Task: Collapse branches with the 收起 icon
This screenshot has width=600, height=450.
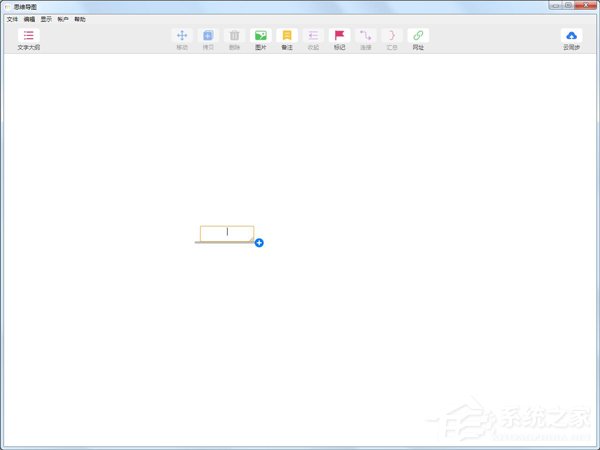Action: [x=313, y=36]
